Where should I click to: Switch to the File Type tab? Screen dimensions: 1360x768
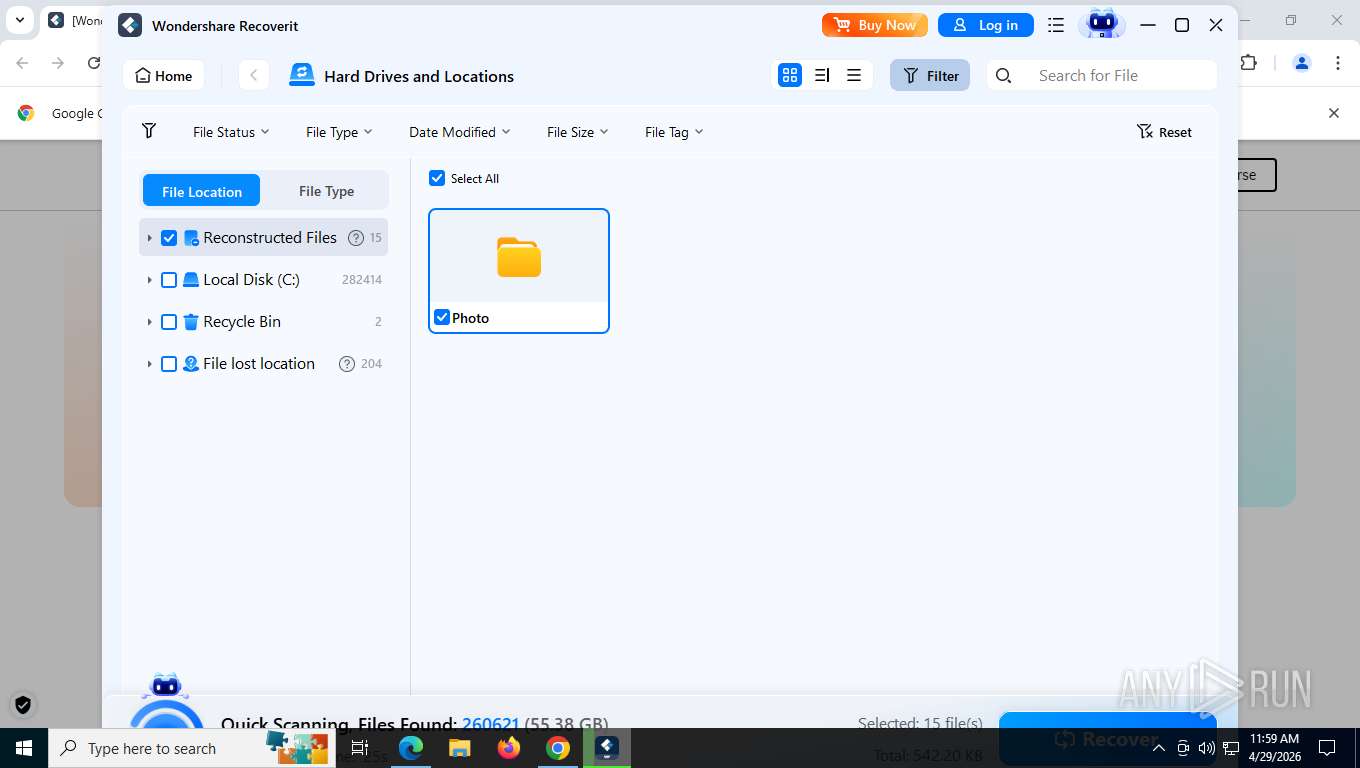click(326, 191)
